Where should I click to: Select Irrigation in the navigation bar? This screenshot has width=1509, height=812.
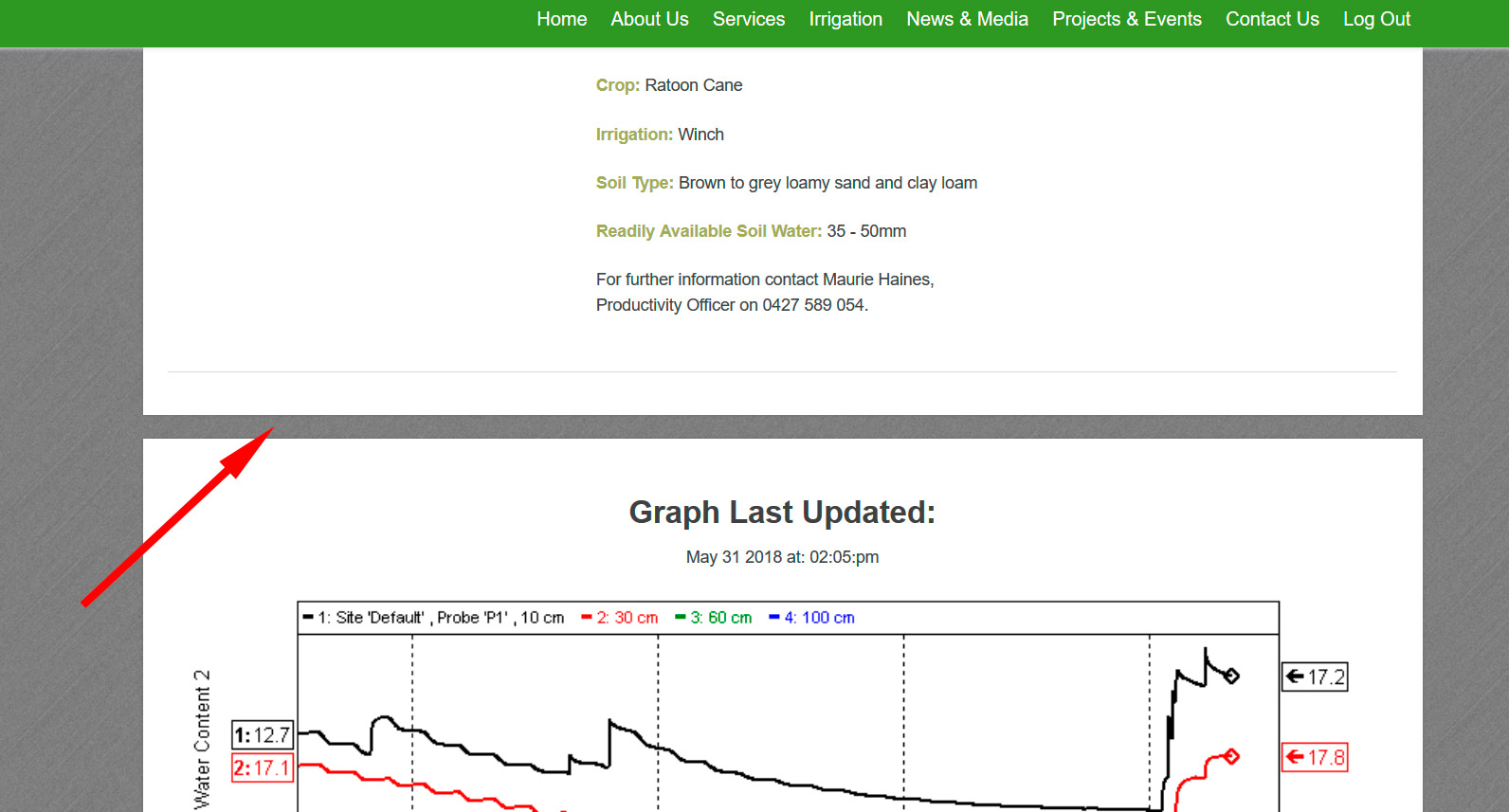(845, 19)
